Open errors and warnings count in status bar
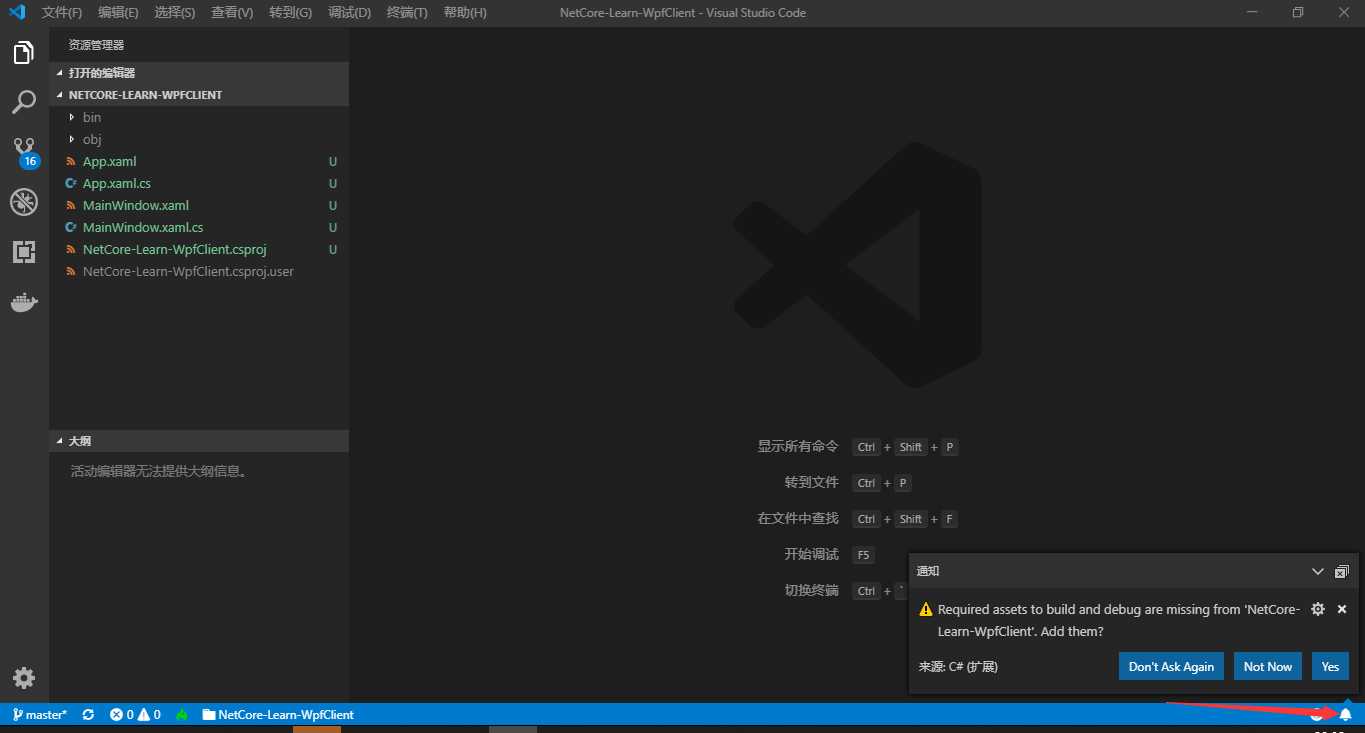 pyautogui.click(x=135, y=715)
